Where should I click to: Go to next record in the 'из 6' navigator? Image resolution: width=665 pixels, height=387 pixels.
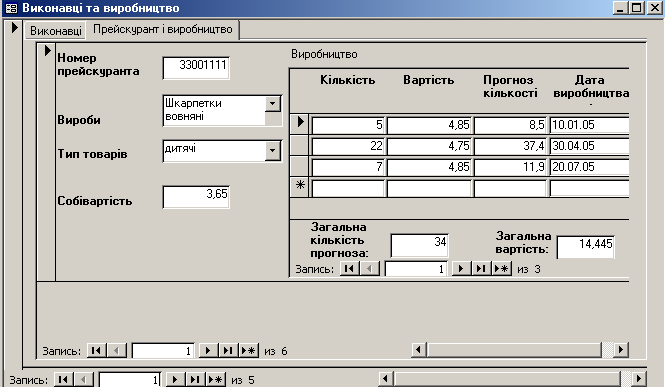click(208, 351)
